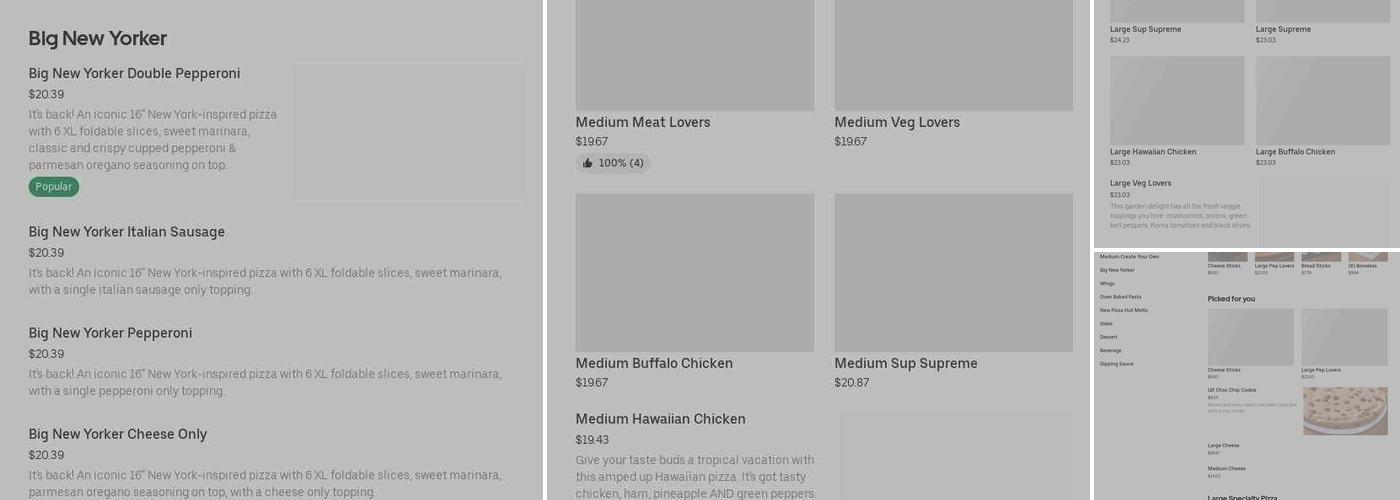This screenshot has height=500, width=1400.
Task: Open the Medium Veg Lovers item
Action: [x=897, y=123]
